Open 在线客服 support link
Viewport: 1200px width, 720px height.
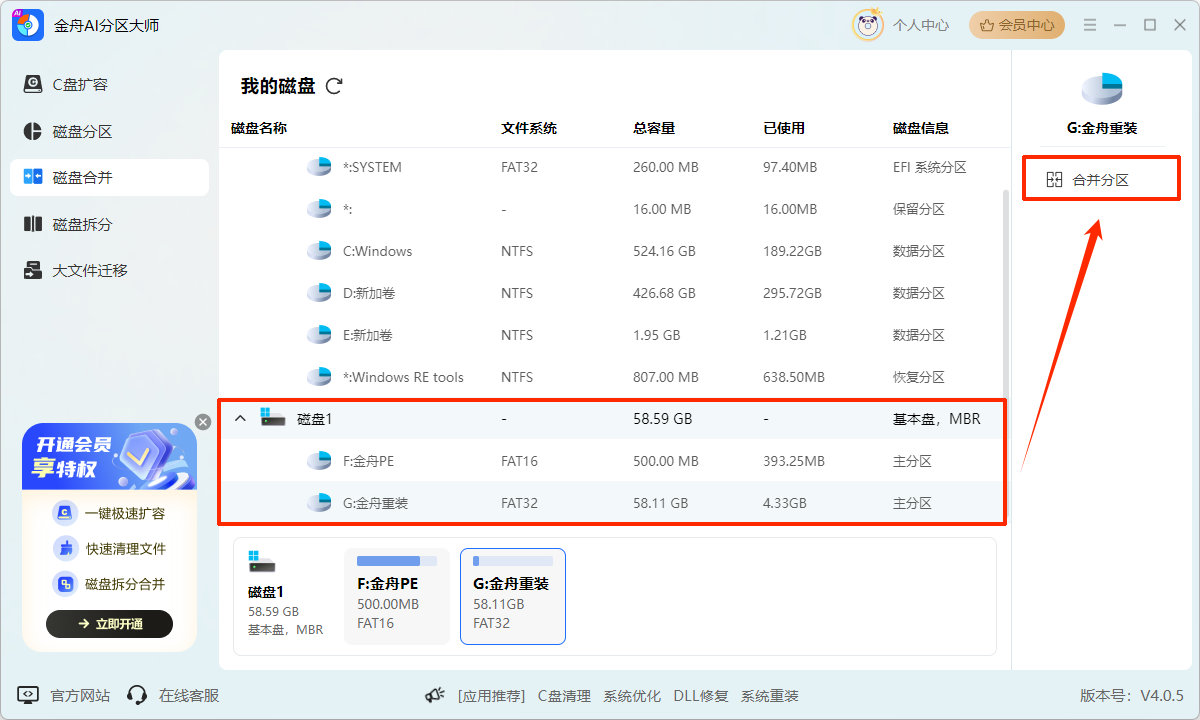click(189, 695)
